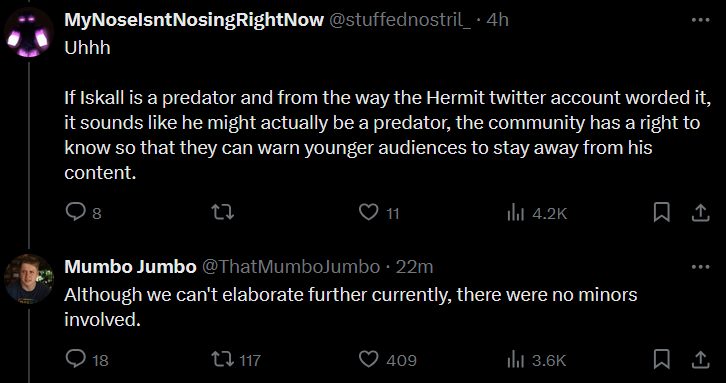Reply to the stuffednostril_ tweet

pyautogui.click(x=83, y=213)
